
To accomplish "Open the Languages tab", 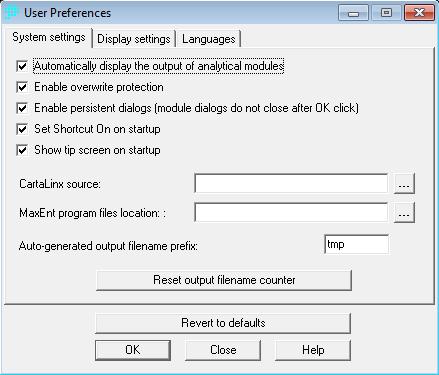I will (209, 39).
